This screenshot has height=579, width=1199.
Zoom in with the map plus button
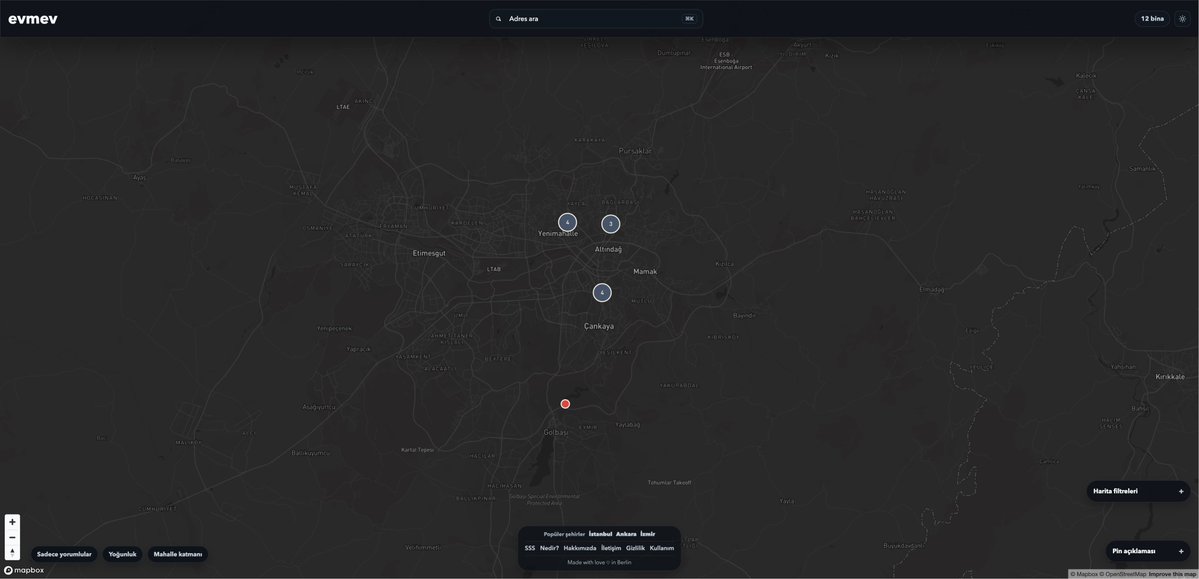tap(12, 522)
